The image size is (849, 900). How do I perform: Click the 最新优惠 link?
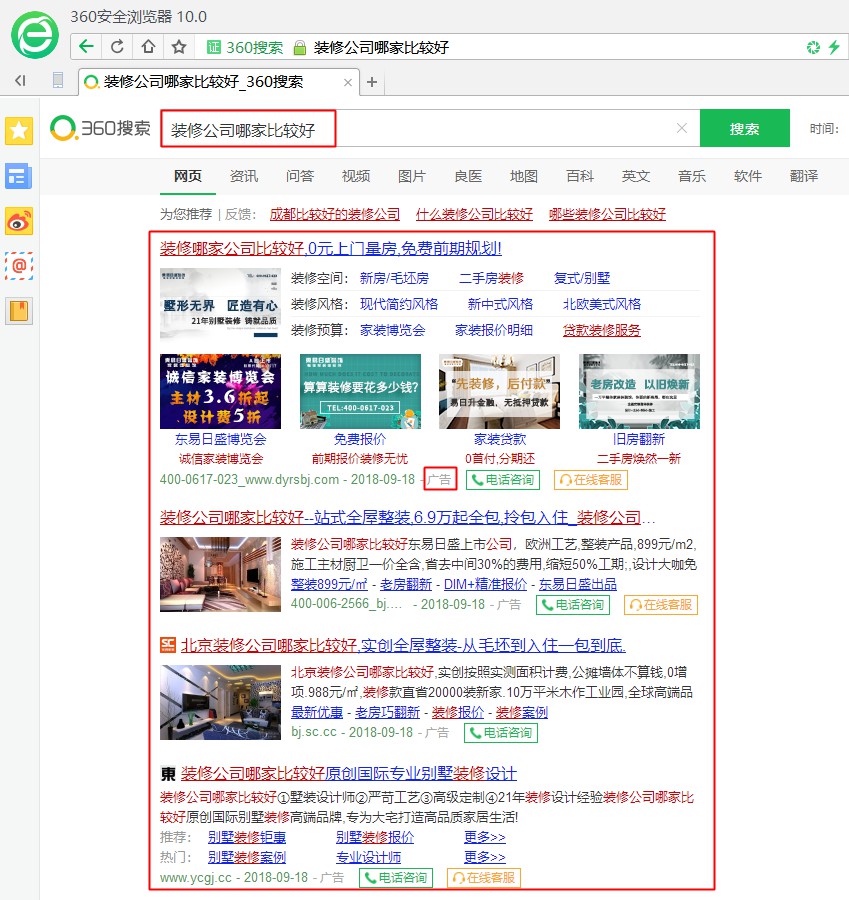tap(317, 712)
